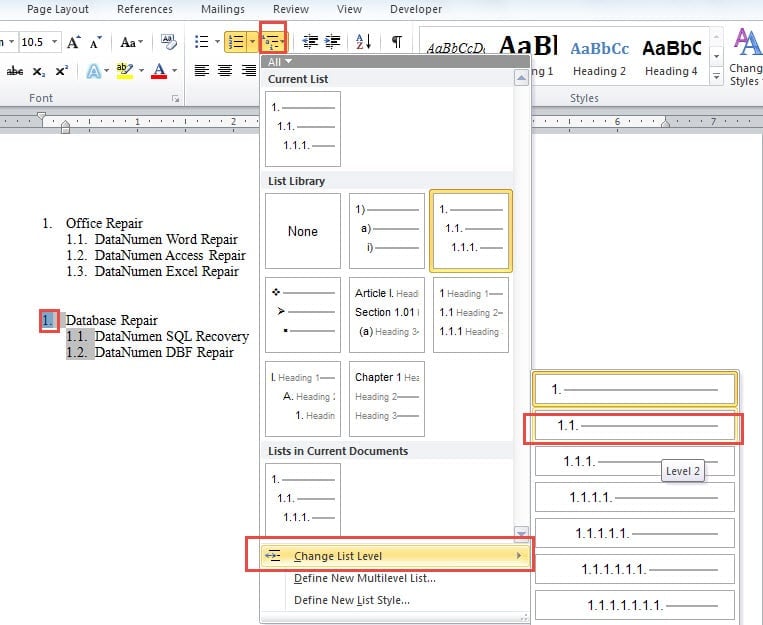Open the Change Case button

click(x=131, y=42)
